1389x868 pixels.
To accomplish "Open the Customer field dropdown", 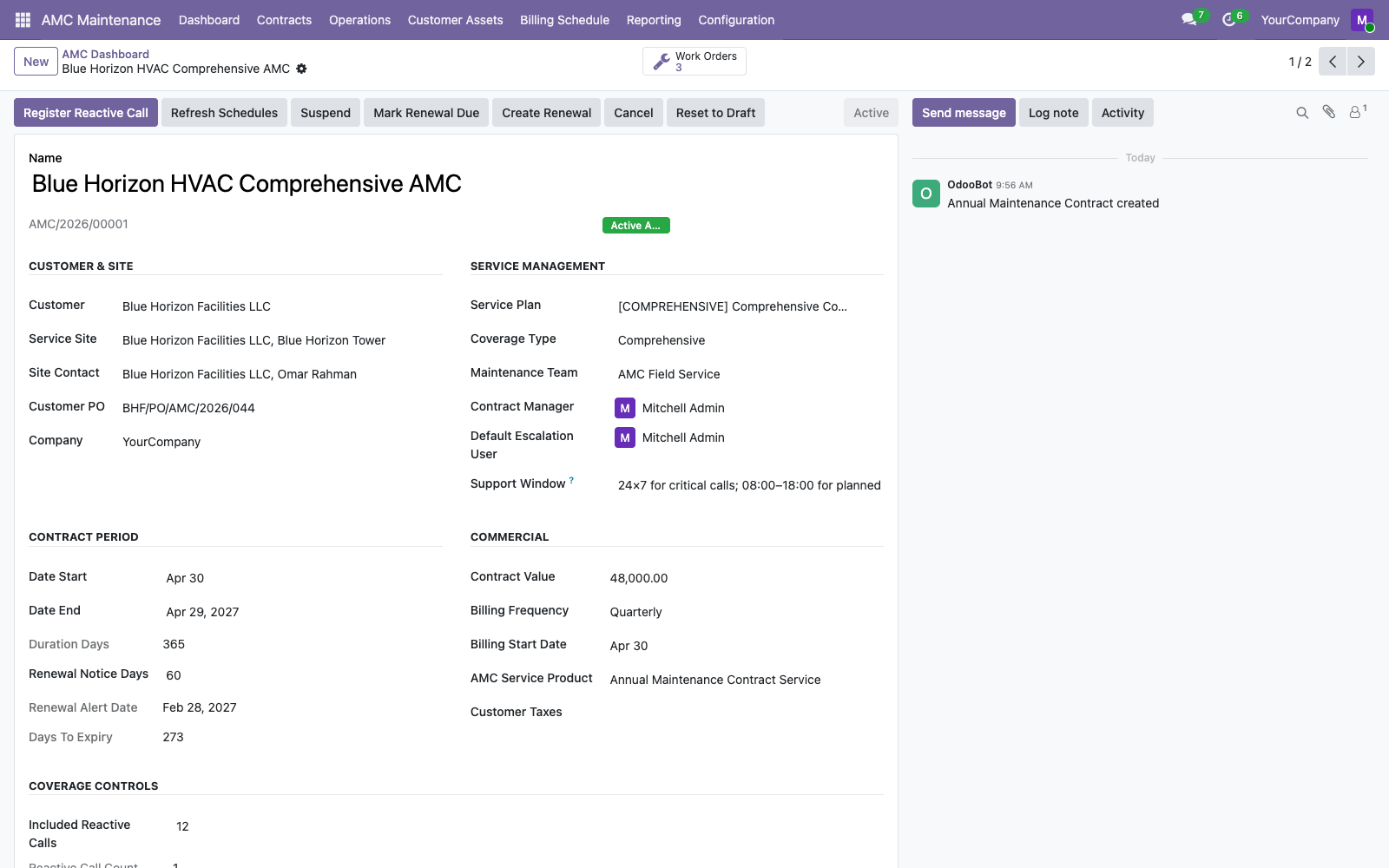I will 282,306.
